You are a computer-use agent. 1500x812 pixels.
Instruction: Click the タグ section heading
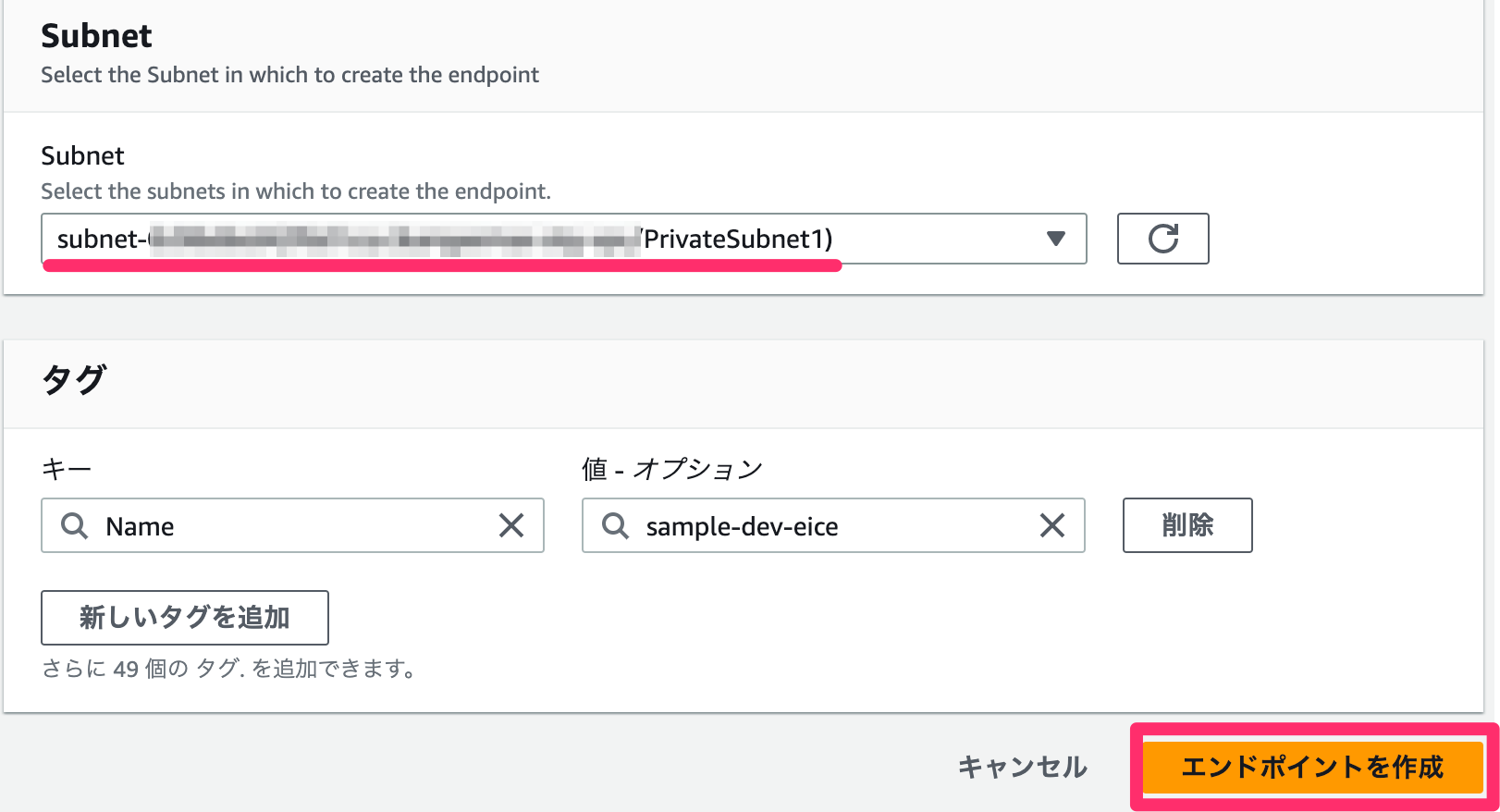(75, 379)
